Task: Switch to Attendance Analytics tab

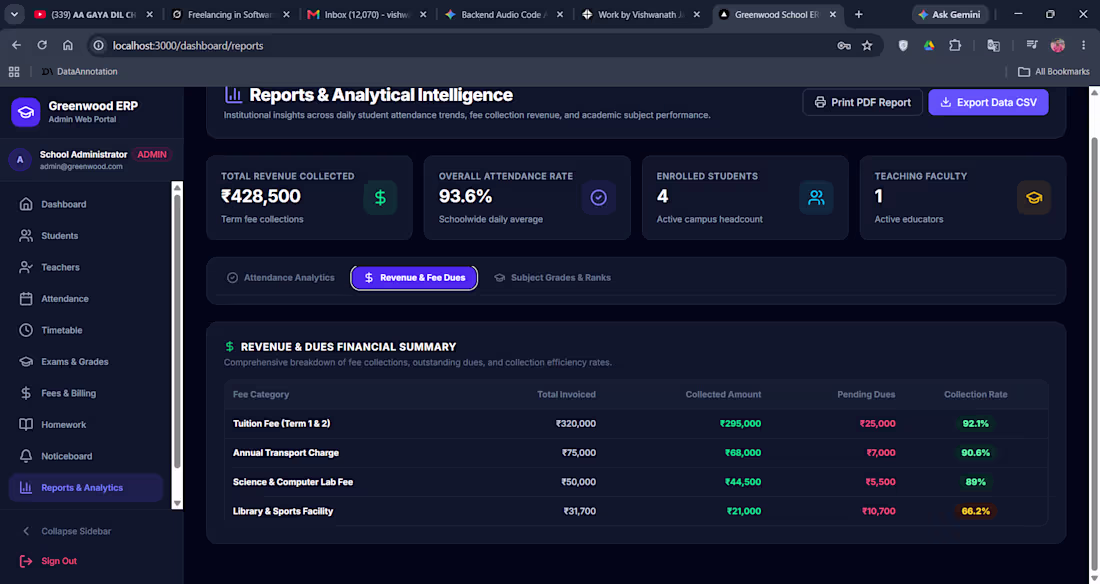Action: click(281, 278)
